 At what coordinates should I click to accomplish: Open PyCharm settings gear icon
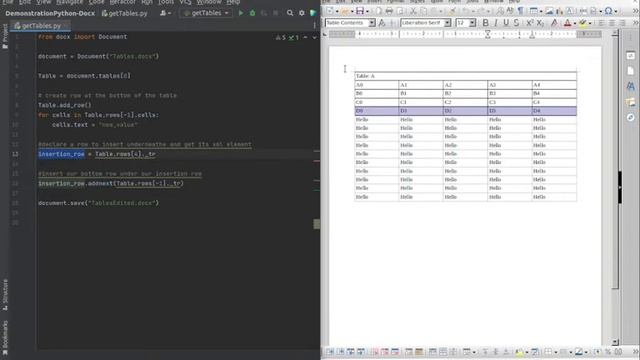pyautogui.click(x=302, y=13)
